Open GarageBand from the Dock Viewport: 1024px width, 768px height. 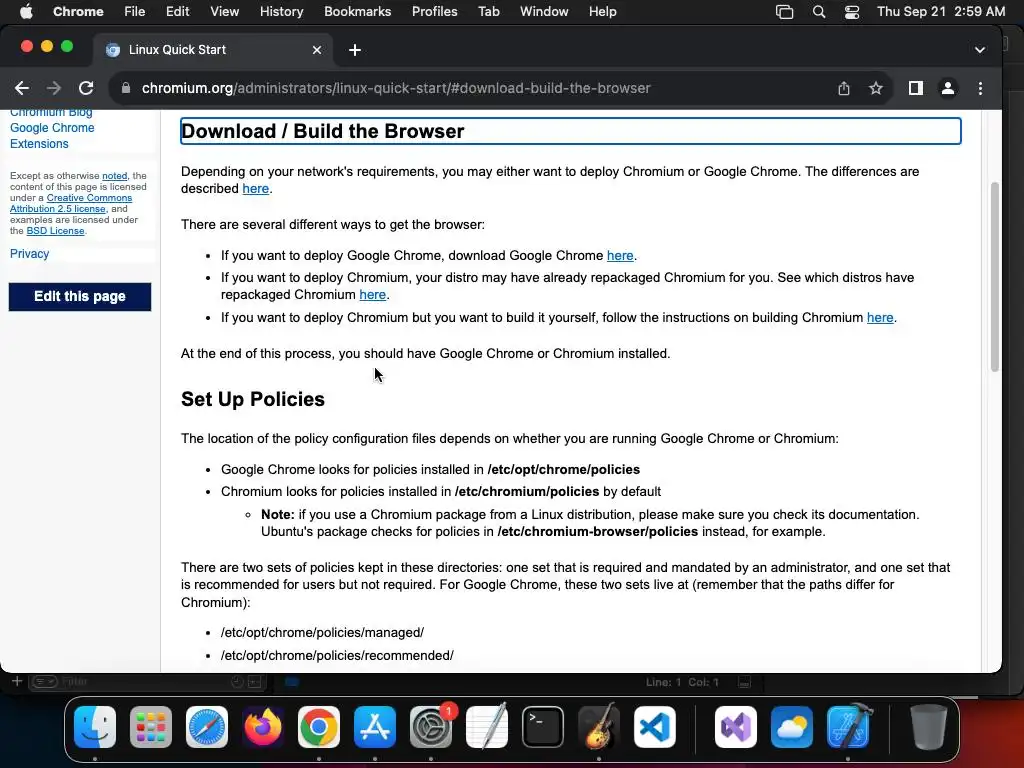pos(599,727)
